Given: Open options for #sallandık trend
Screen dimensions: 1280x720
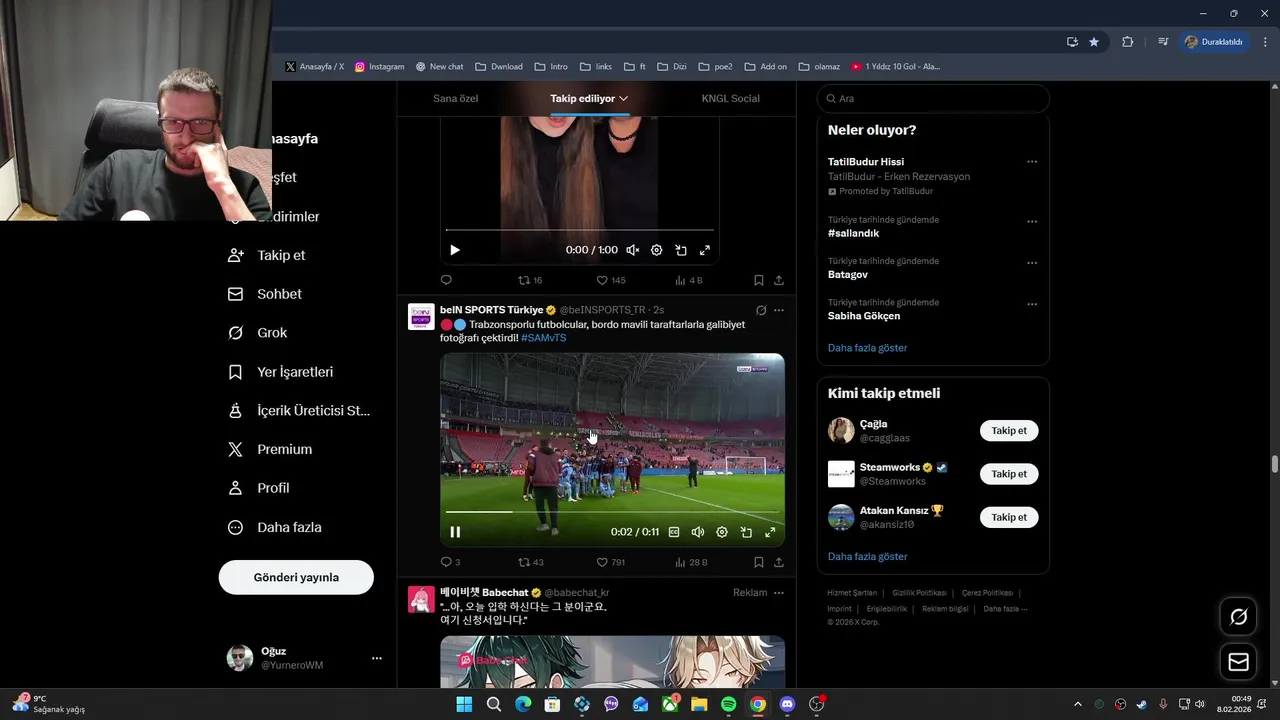Looking at the screenshot, I should point(1032,221).
